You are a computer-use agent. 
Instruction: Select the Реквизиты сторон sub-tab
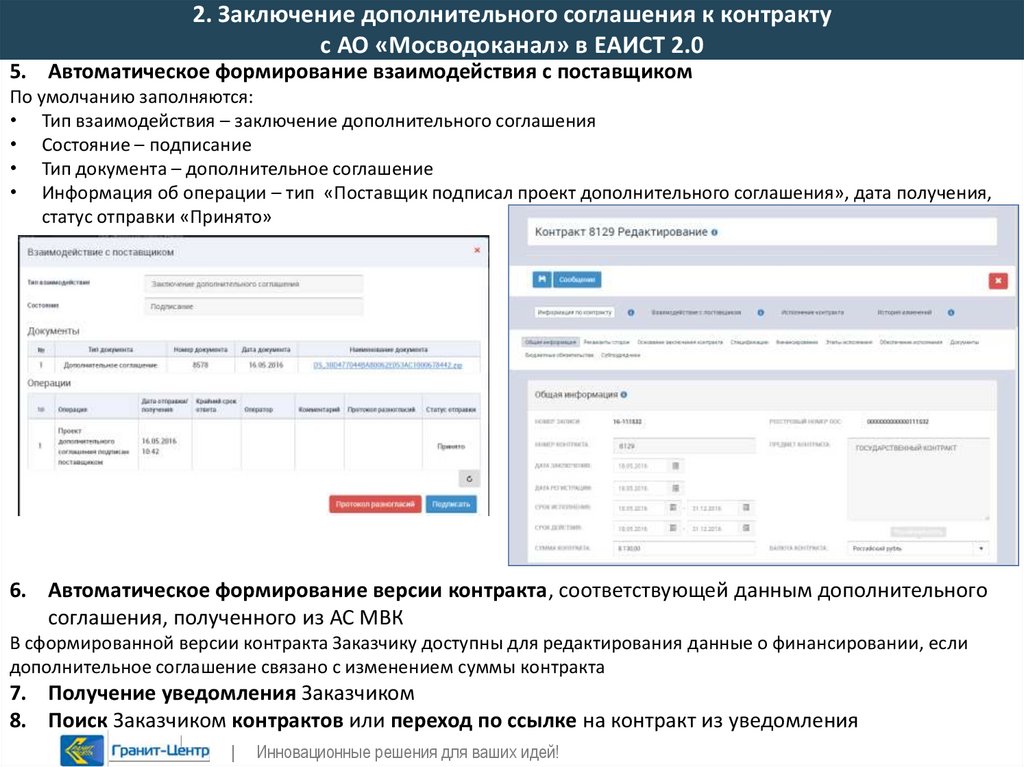[x=607, y=342]
